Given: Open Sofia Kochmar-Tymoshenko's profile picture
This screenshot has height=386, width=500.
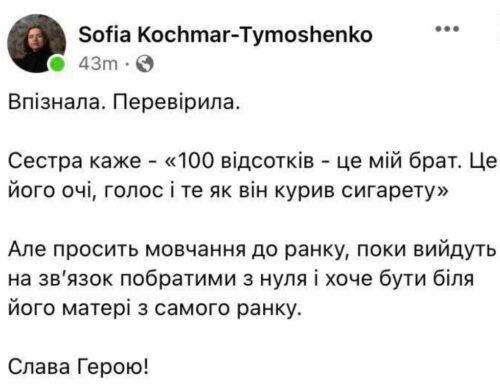Looking at the screenshot, I should (x=37, y=43).
